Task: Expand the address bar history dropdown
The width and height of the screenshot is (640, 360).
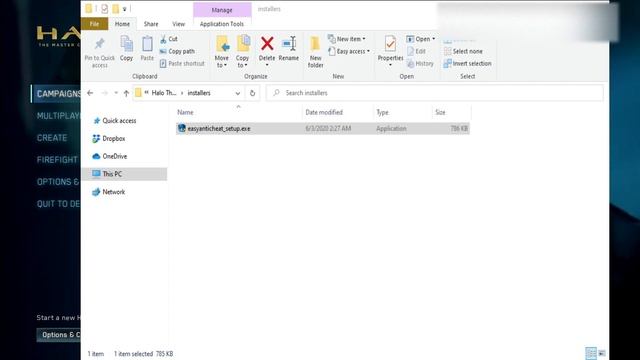Action: (x=238, y=93)
